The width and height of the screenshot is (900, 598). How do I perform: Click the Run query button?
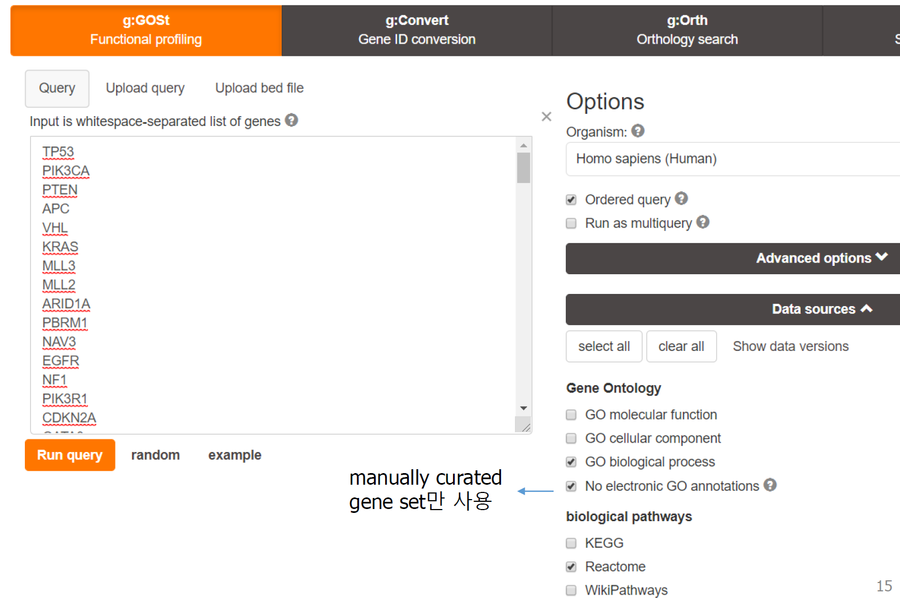pos(69,454)
